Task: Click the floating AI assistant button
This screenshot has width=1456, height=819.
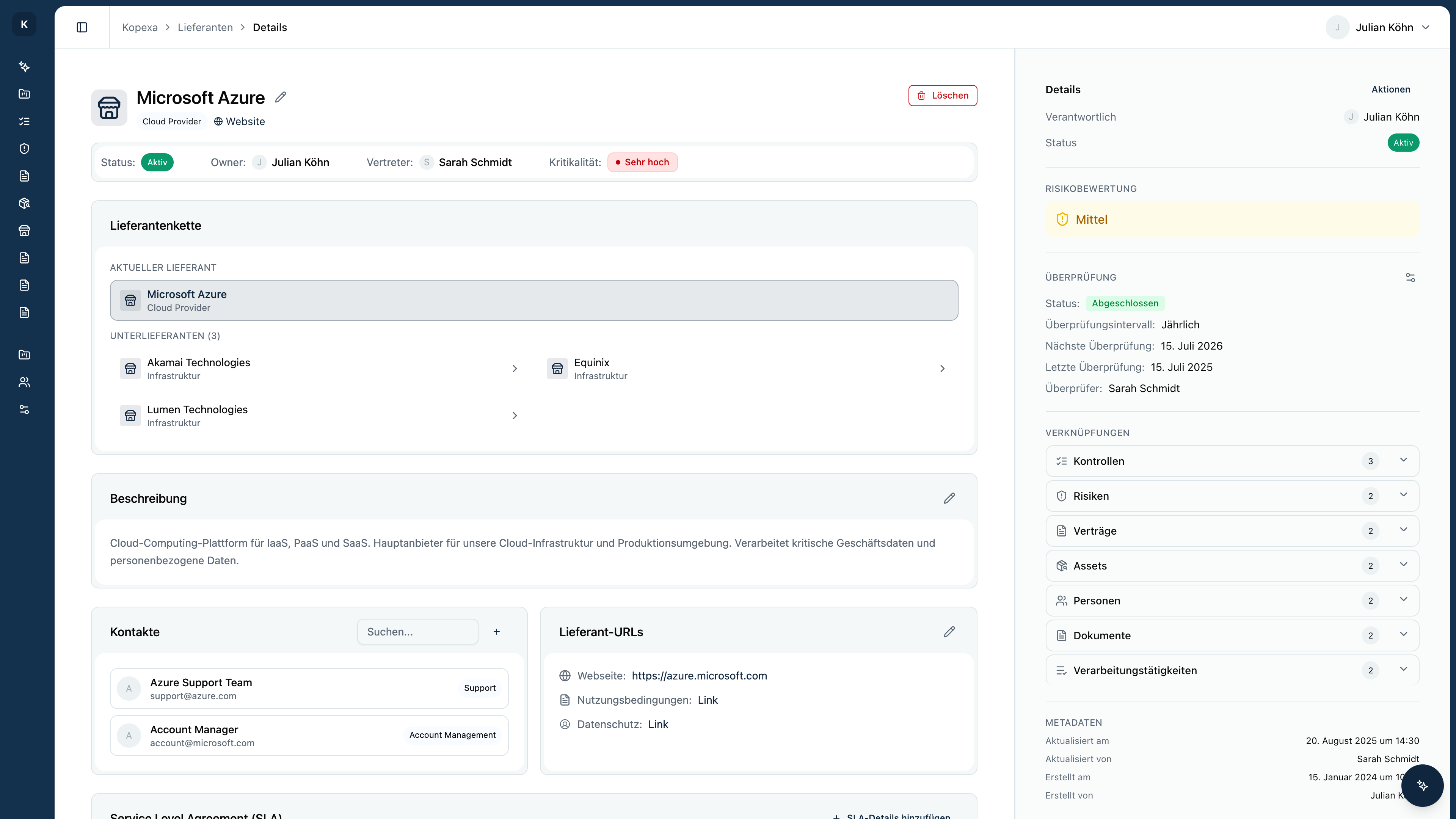Action: tap(1422, 785)
